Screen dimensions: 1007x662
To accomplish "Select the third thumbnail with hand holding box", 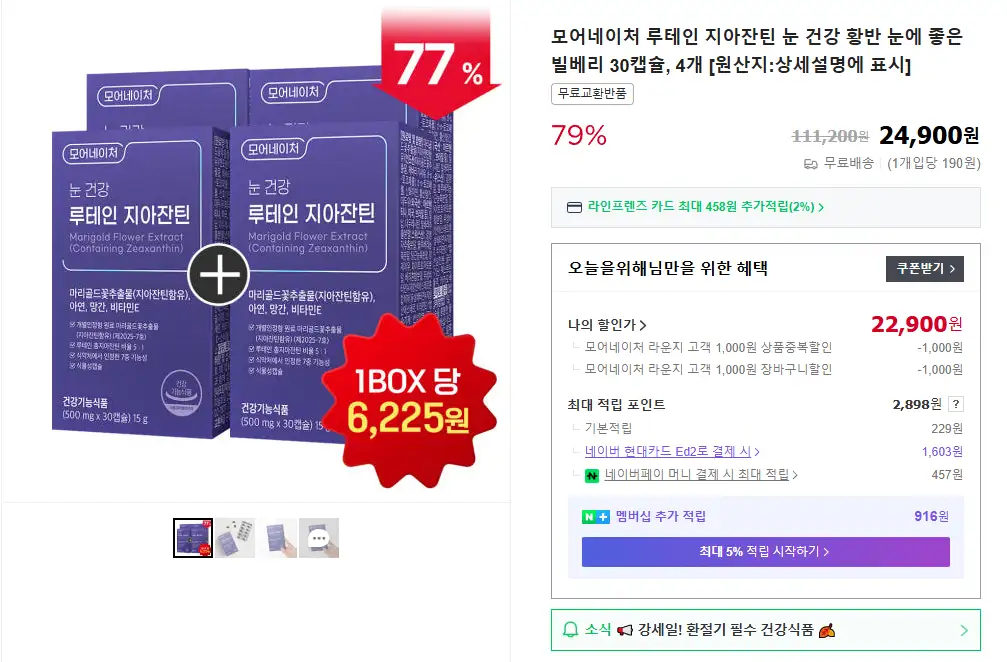I will (277, 538).
